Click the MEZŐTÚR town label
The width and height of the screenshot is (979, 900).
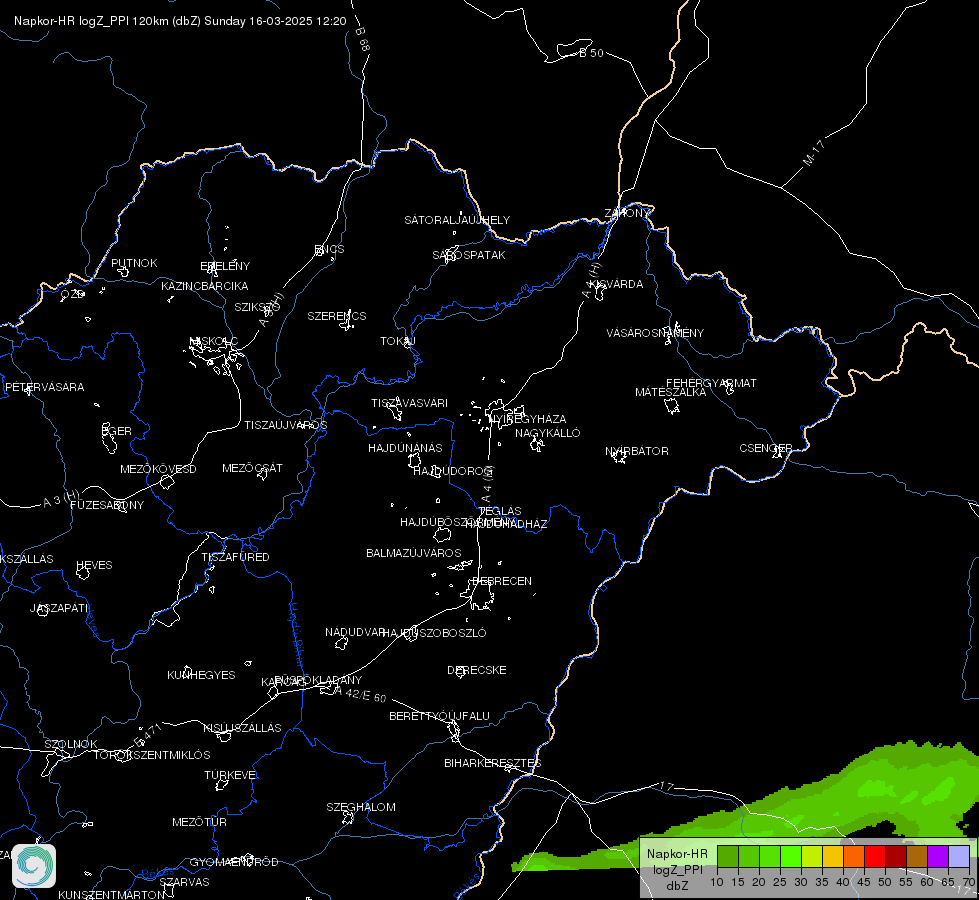click(199, 822)
